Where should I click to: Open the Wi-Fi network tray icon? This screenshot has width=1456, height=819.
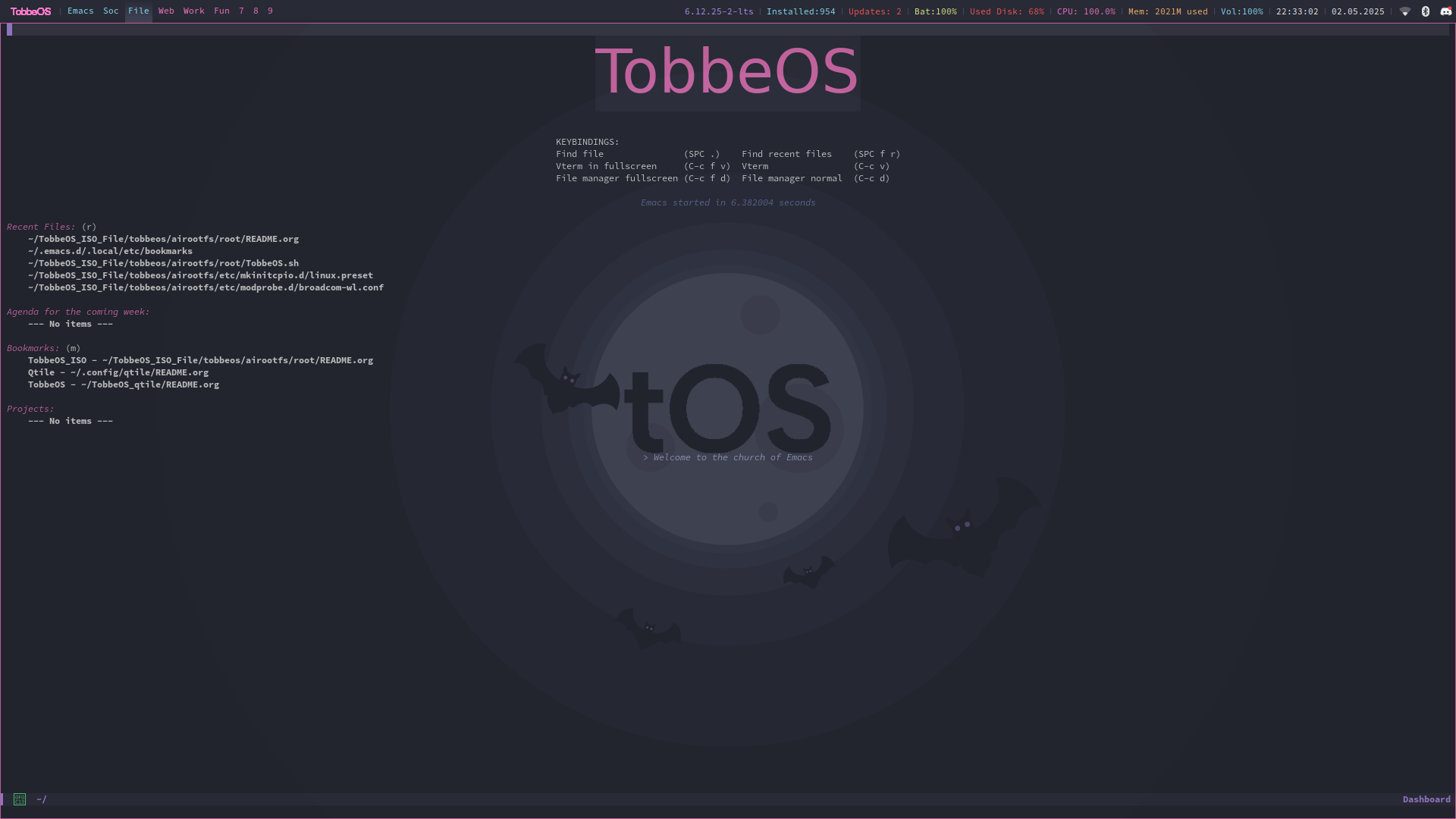pos(1405,11)
